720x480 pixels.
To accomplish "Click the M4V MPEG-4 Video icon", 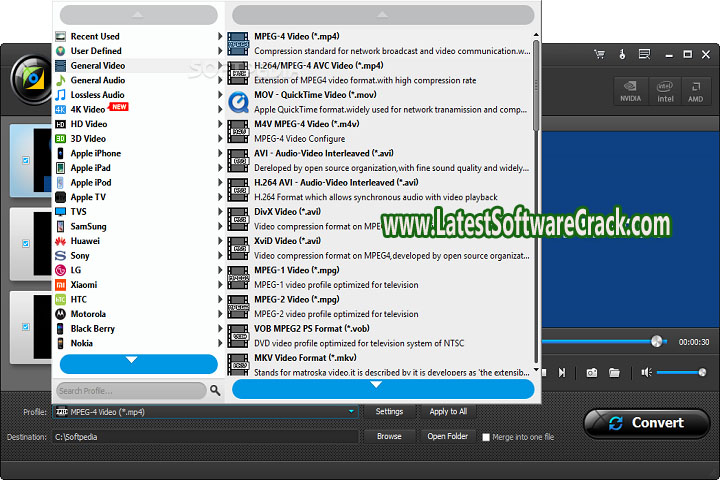I will (238, 131).
